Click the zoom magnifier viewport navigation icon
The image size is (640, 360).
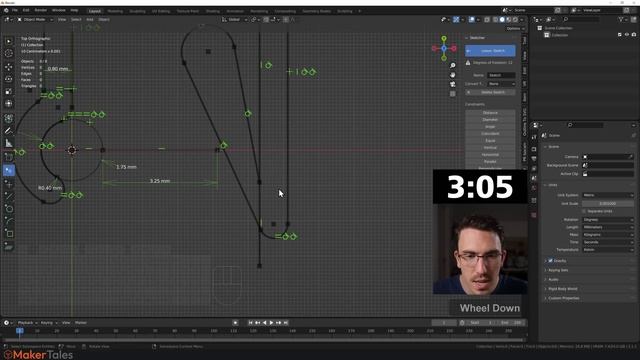click(x=453, y=66)
